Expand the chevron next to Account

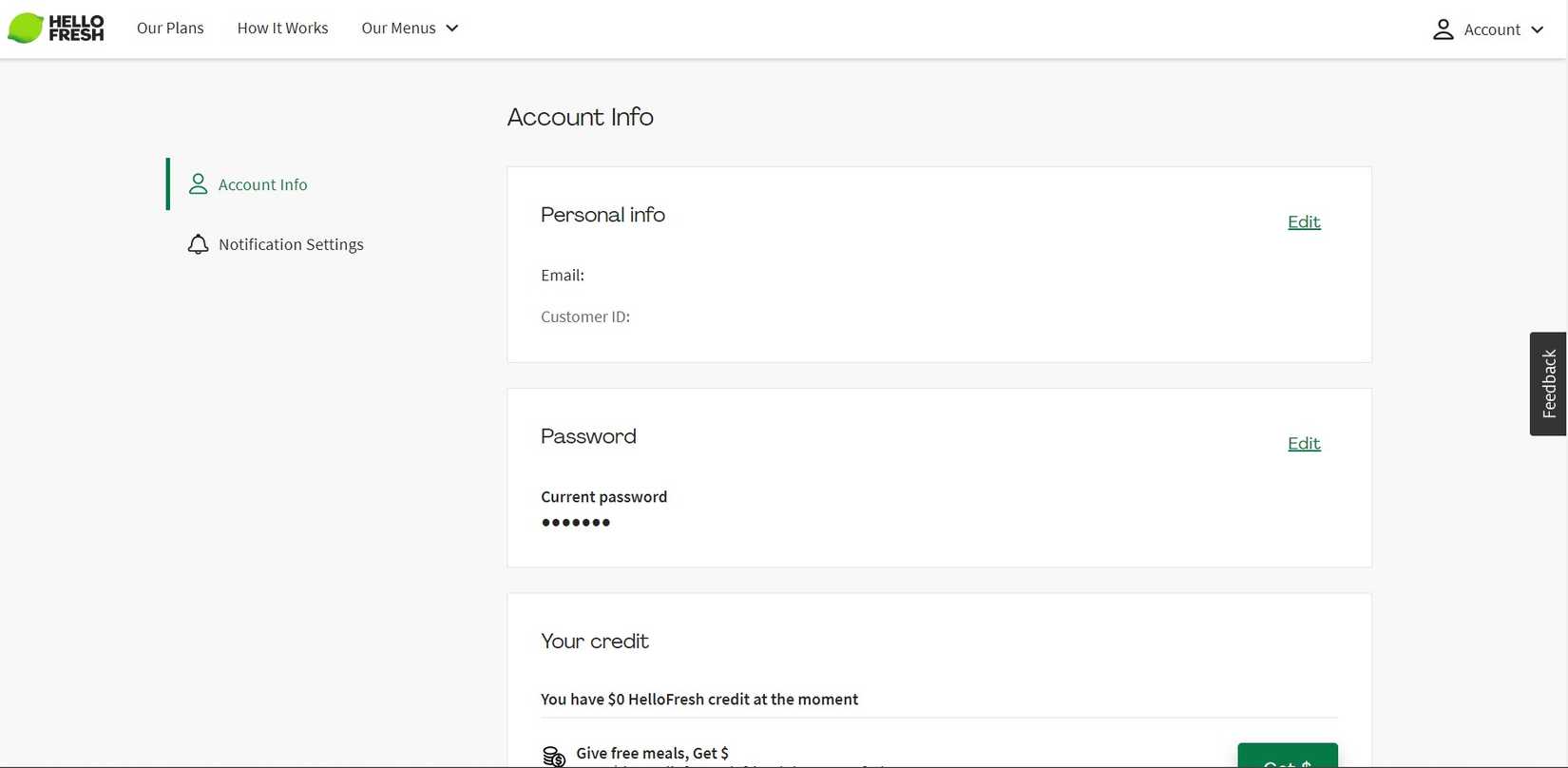click(1537, 29)
